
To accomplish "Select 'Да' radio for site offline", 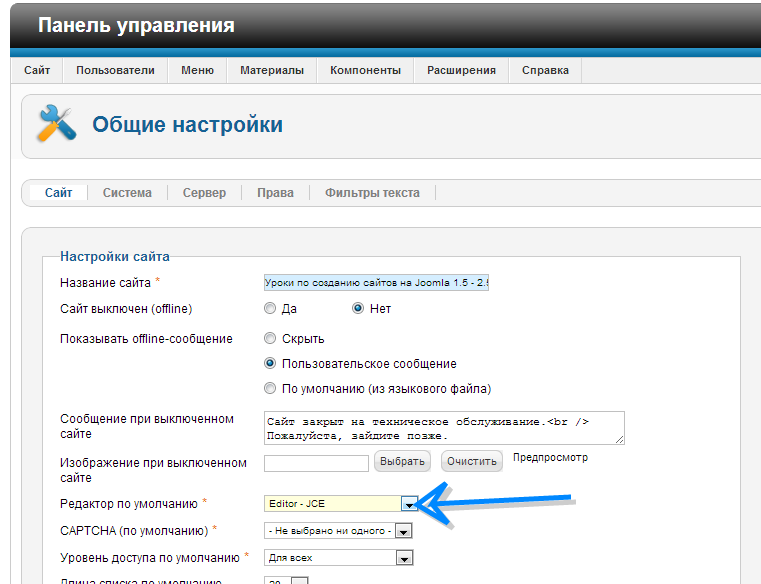I will point(270,309).
